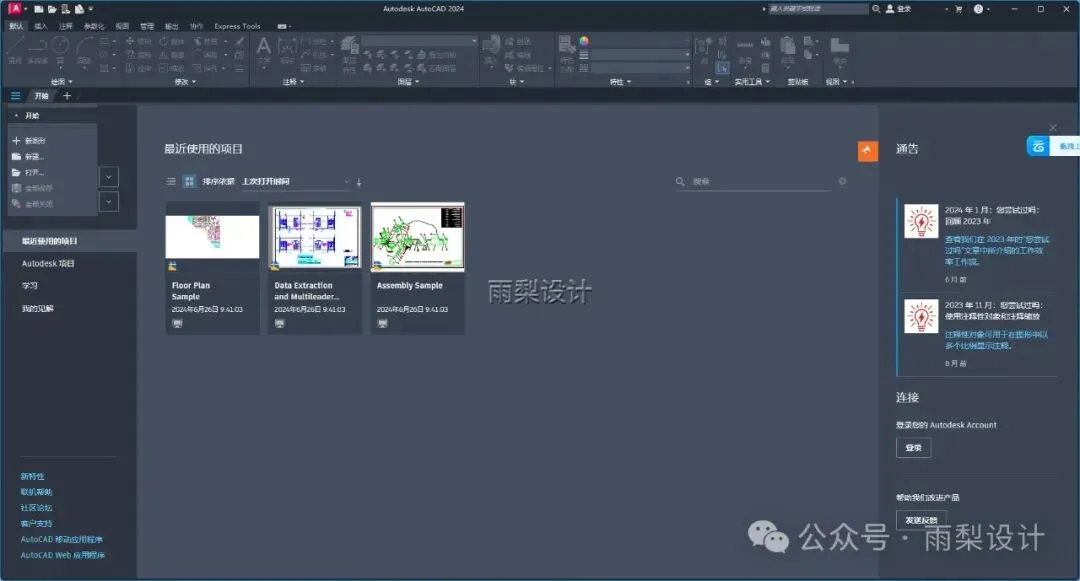Expand the 特性 ribbon panel

point(621,82)
